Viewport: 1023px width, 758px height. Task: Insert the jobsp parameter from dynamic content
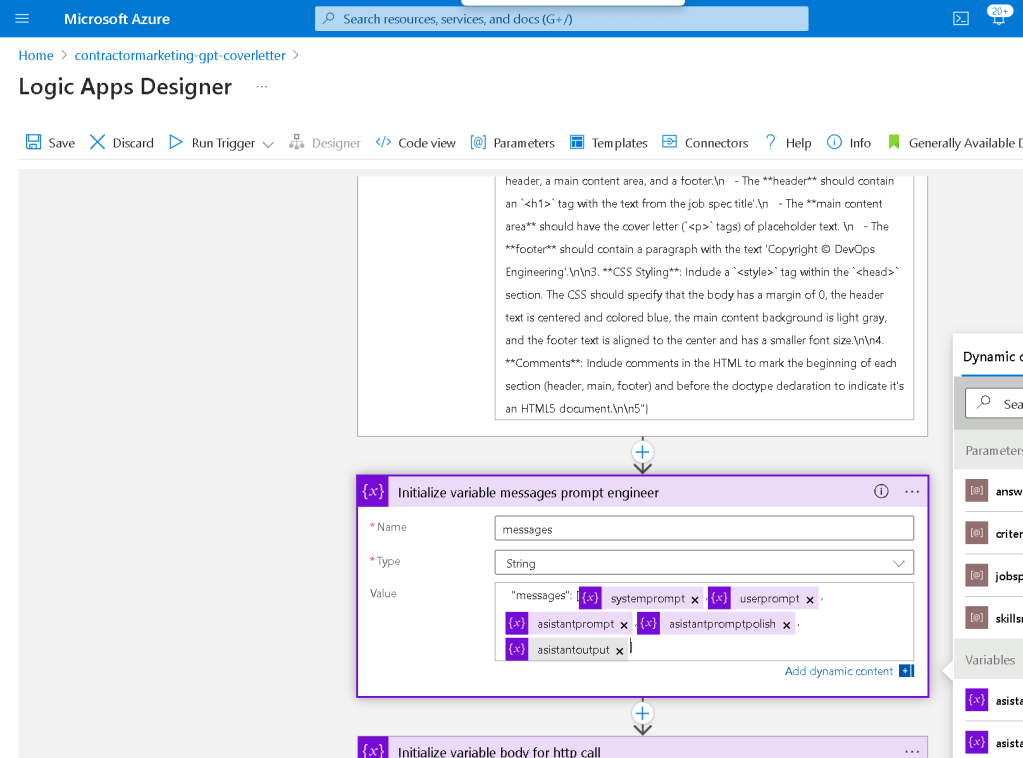(993, 575)
